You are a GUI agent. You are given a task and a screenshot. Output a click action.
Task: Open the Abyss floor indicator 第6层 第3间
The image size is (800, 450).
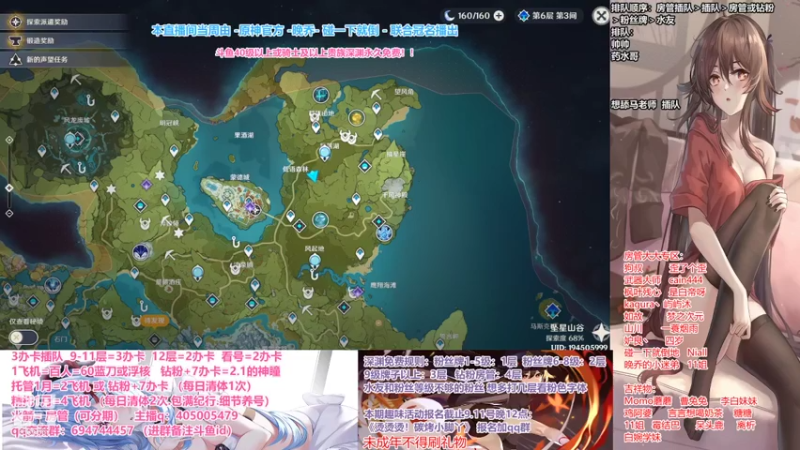(548, 16)
